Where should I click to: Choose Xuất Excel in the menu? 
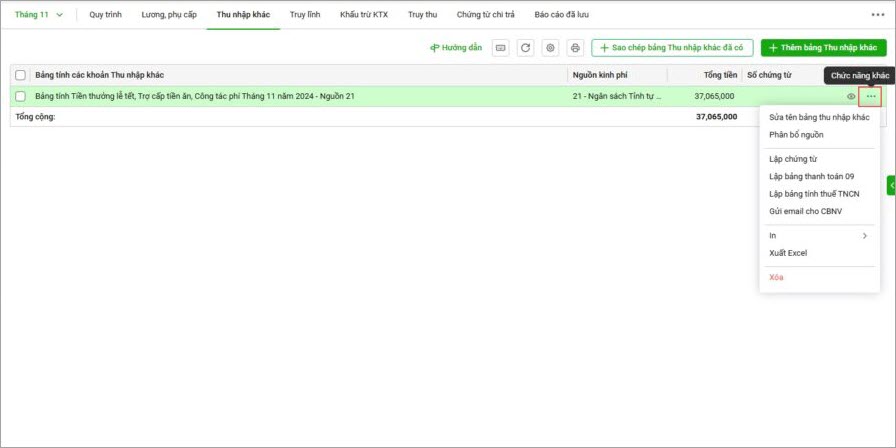788,253
